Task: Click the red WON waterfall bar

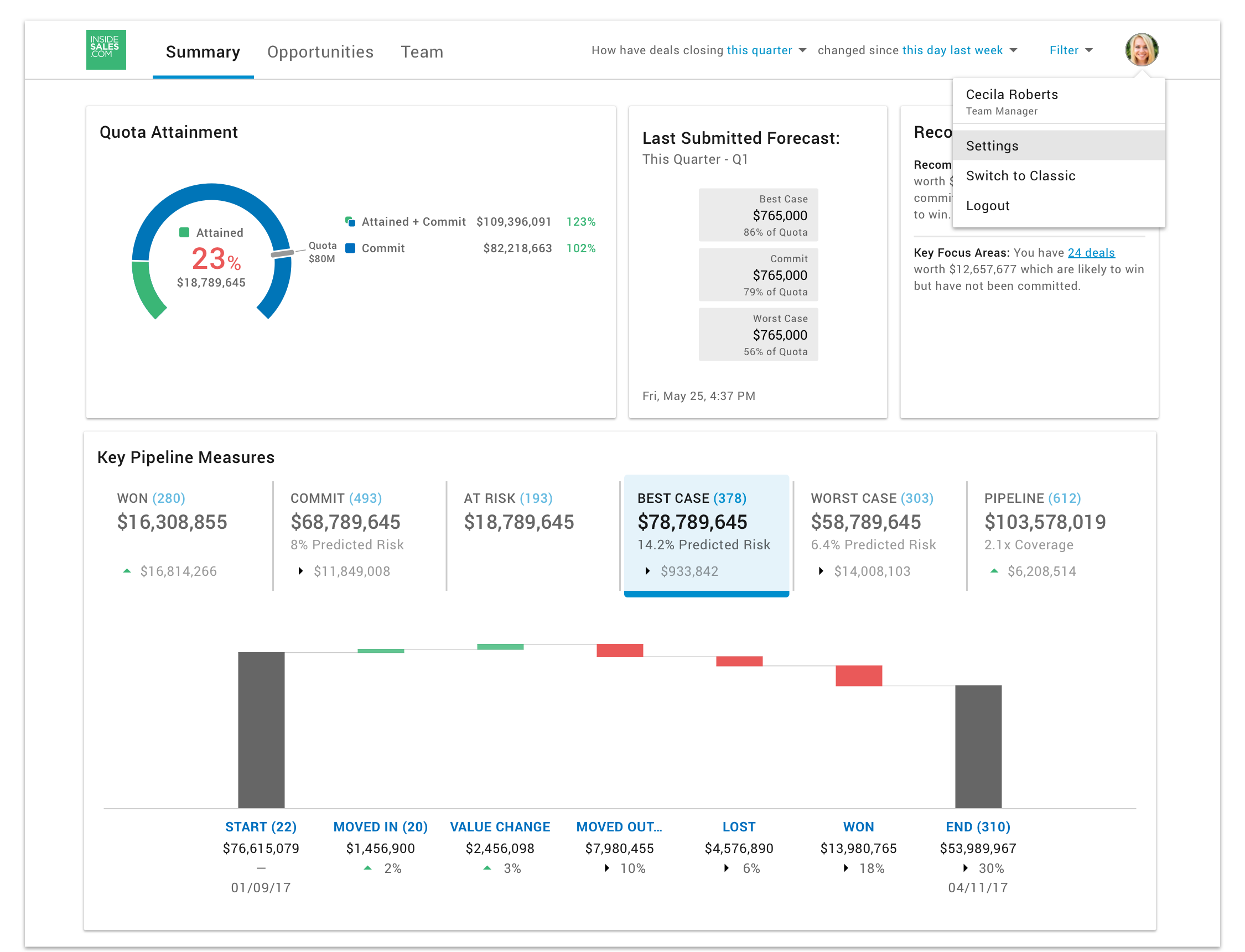Action: [x=859, y=675]
